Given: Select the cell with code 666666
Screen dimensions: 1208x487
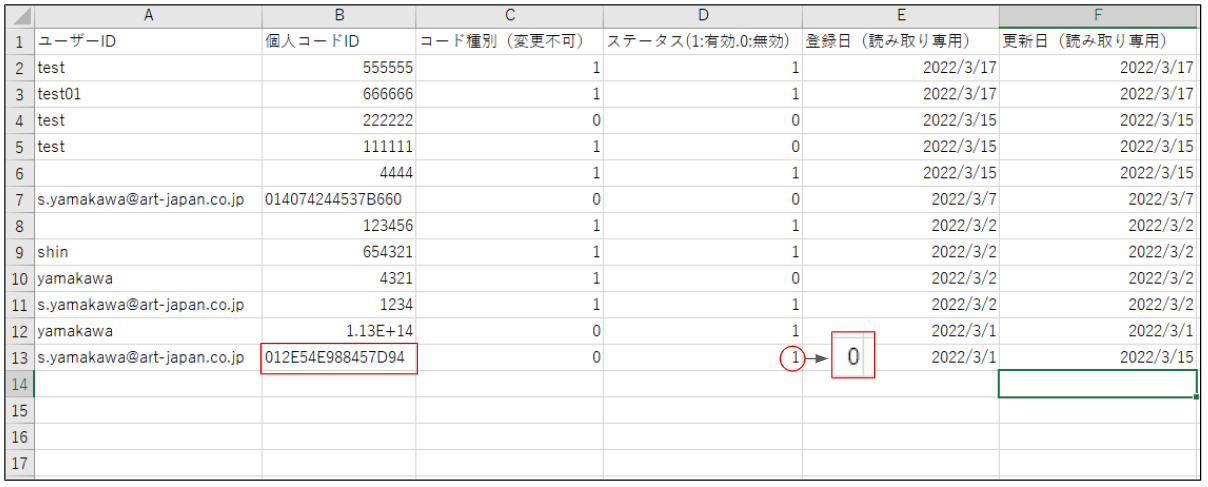Looking at the screenshot, I should [x=339, y=94].
